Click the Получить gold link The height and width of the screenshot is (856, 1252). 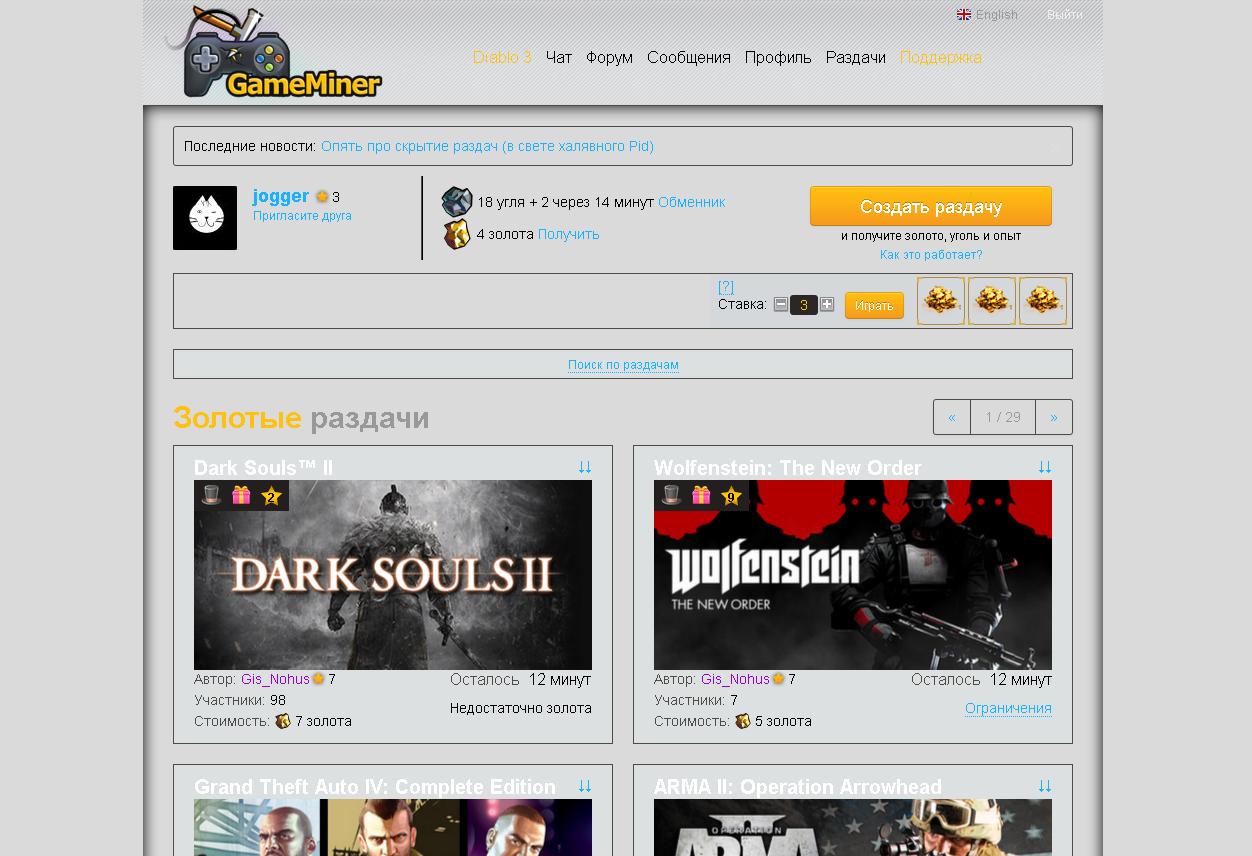[569, 234]
